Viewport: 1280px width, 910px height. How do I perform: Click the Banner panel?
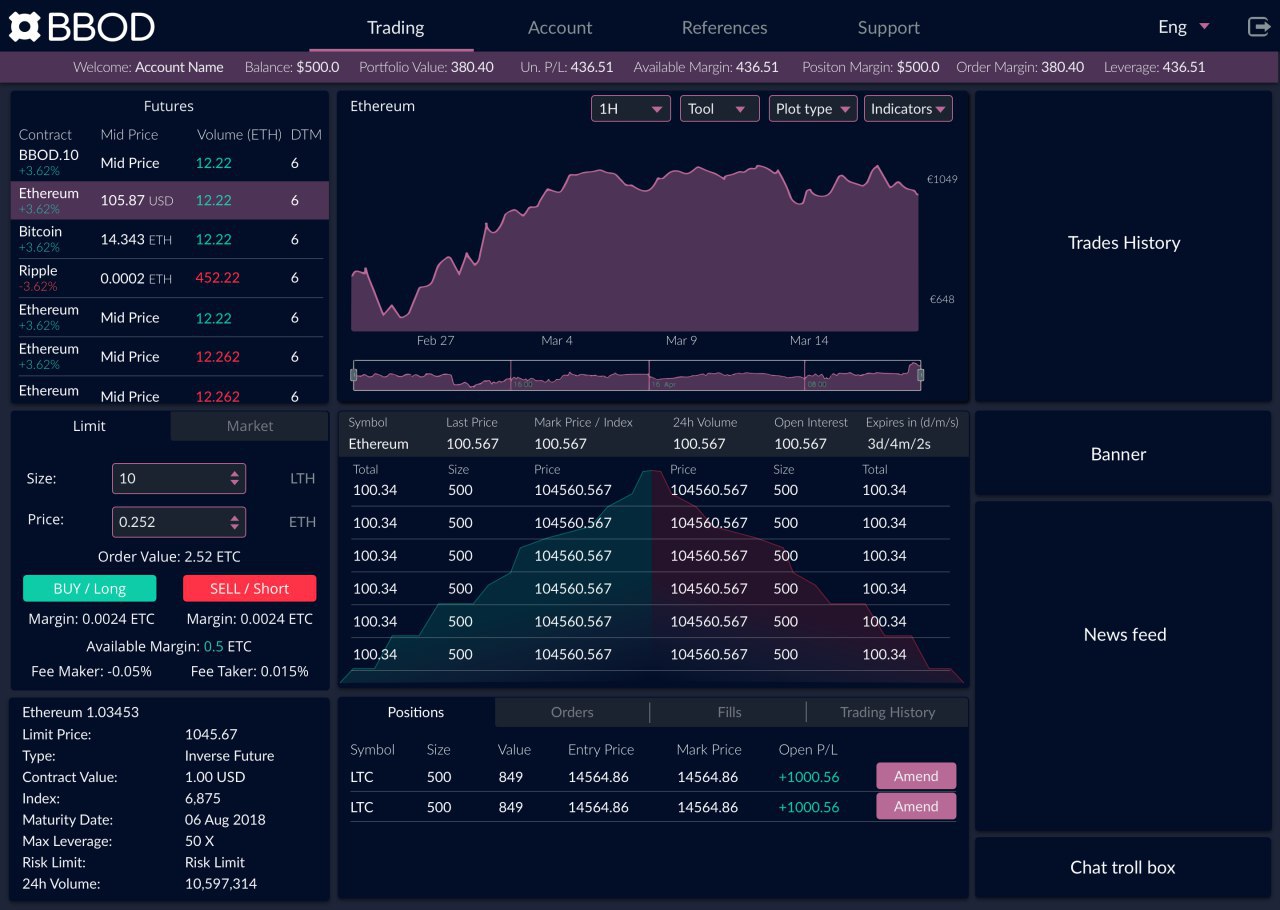(x=1123, y=453)
